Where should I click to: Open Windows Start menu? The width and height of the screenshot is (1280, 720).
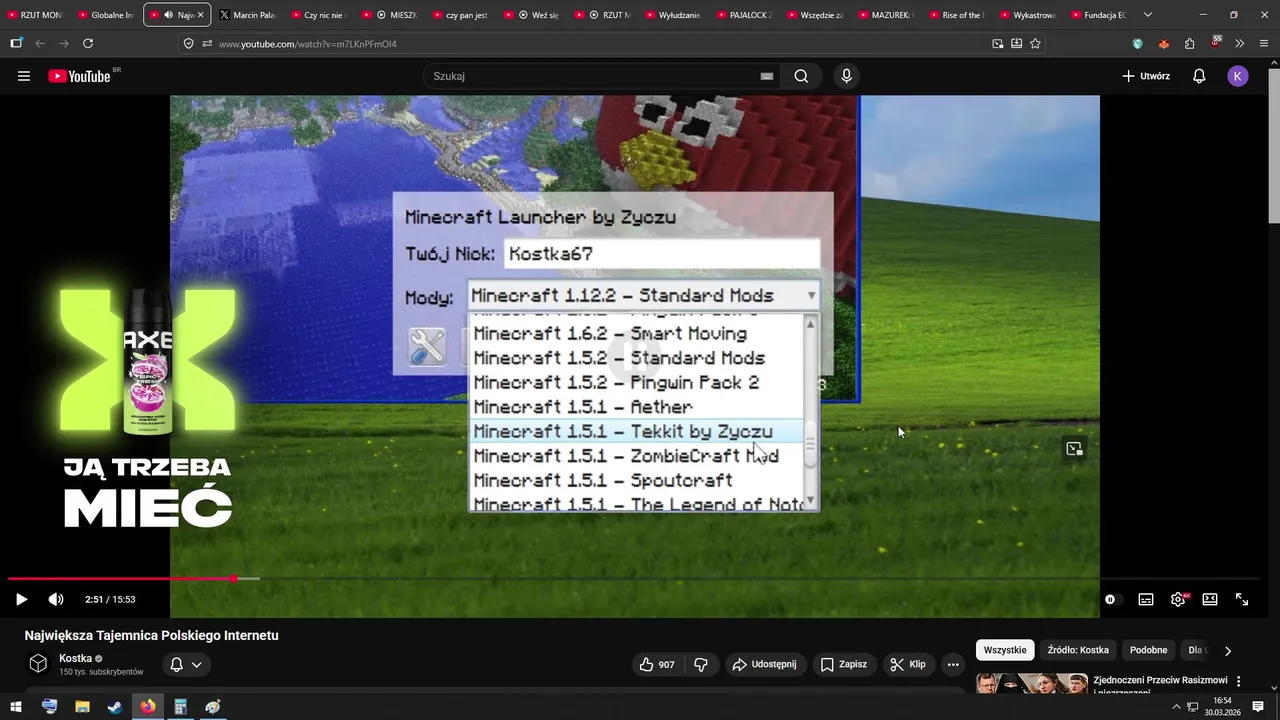point(16,707)
